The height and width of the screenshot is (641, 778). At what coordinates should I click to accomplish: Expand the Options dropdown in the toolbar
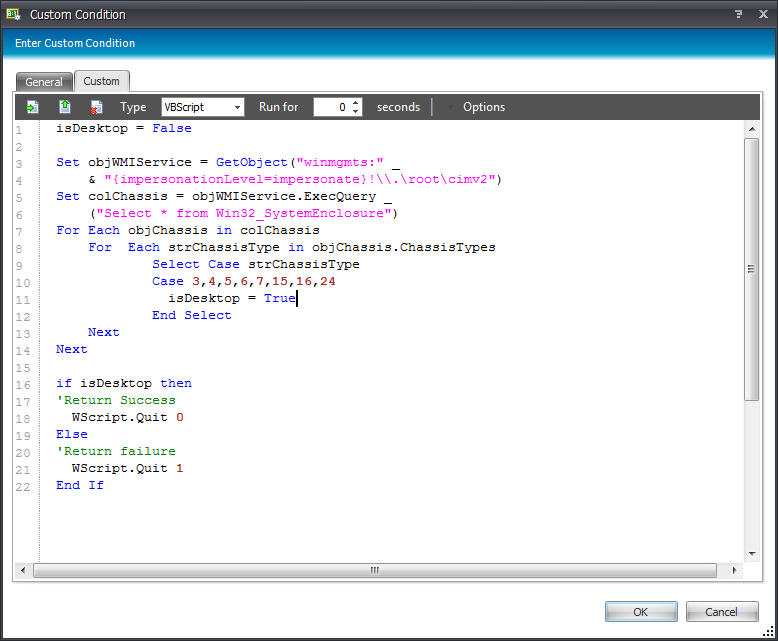476,107
